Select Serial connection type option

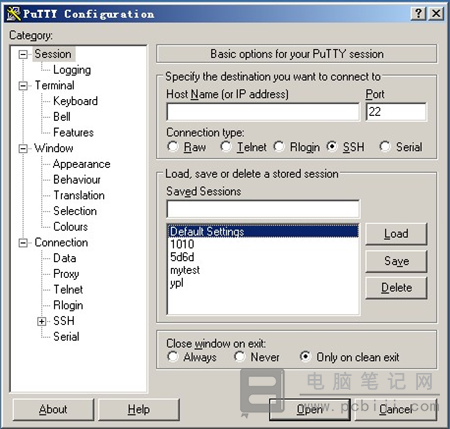click(x=385, y=146)
